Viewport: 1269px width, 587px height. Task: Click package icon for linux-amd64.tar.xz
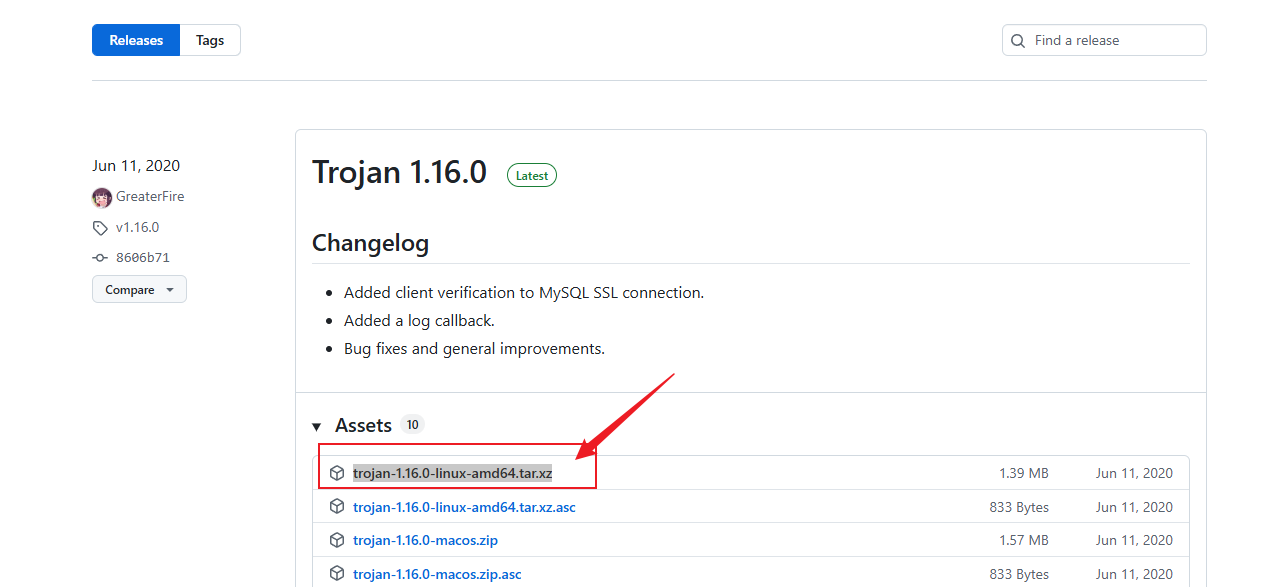[337, 473]
